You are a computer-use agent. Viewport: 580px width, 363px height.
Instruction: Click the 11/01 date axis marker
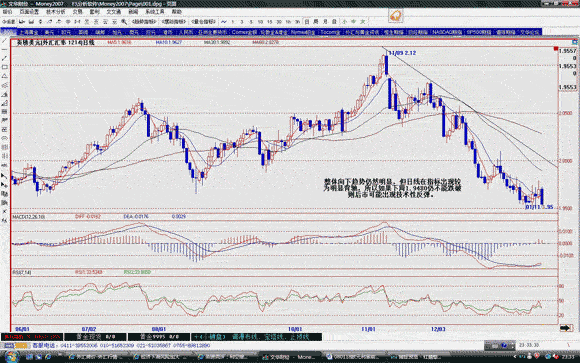[368, 329]
